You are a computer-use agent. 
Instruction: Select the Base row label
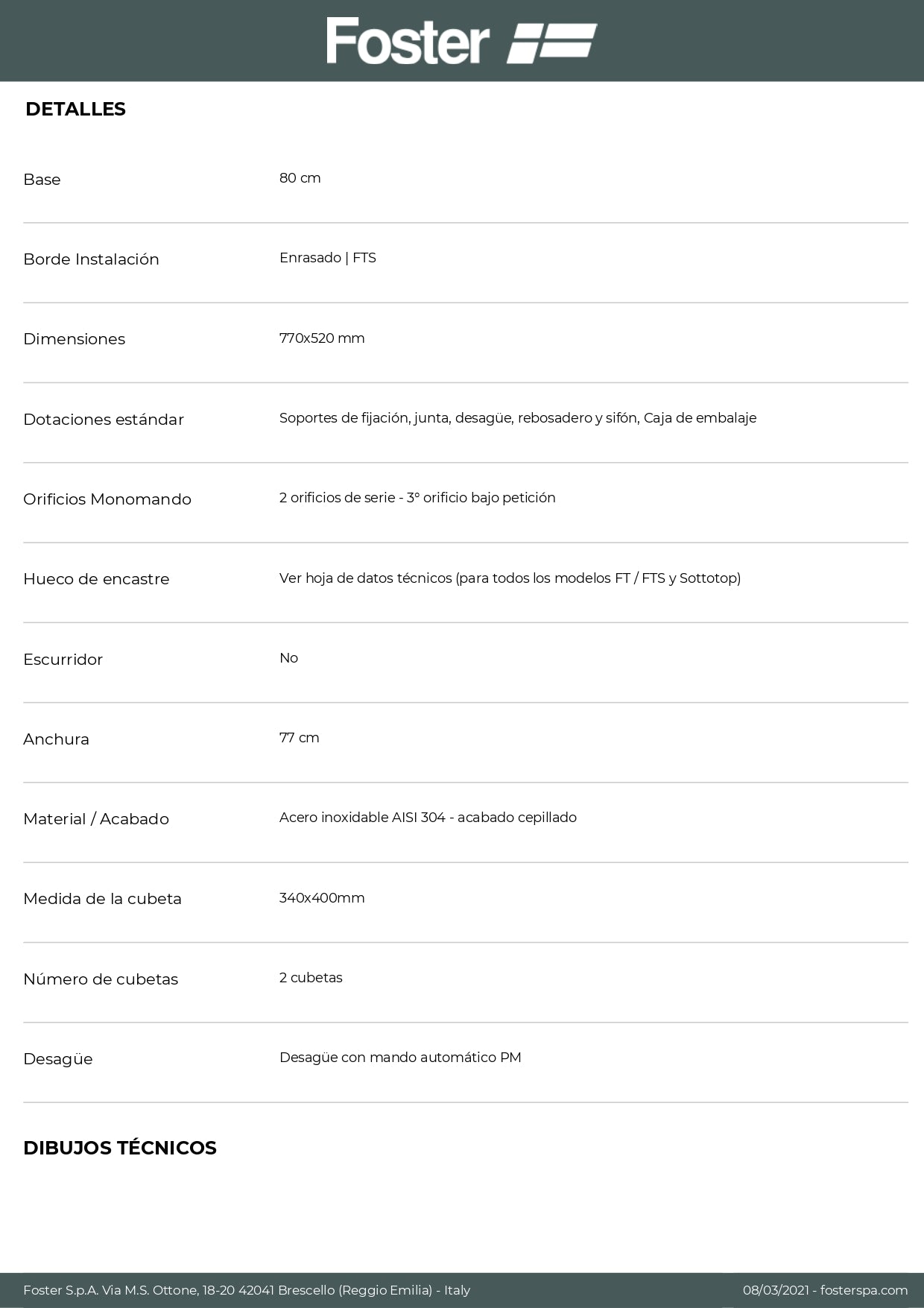point(42,180)
